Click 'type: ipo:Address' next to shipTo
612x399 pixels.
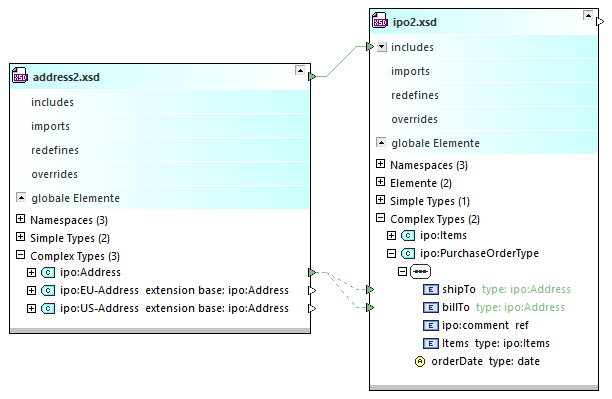[526, 289]
